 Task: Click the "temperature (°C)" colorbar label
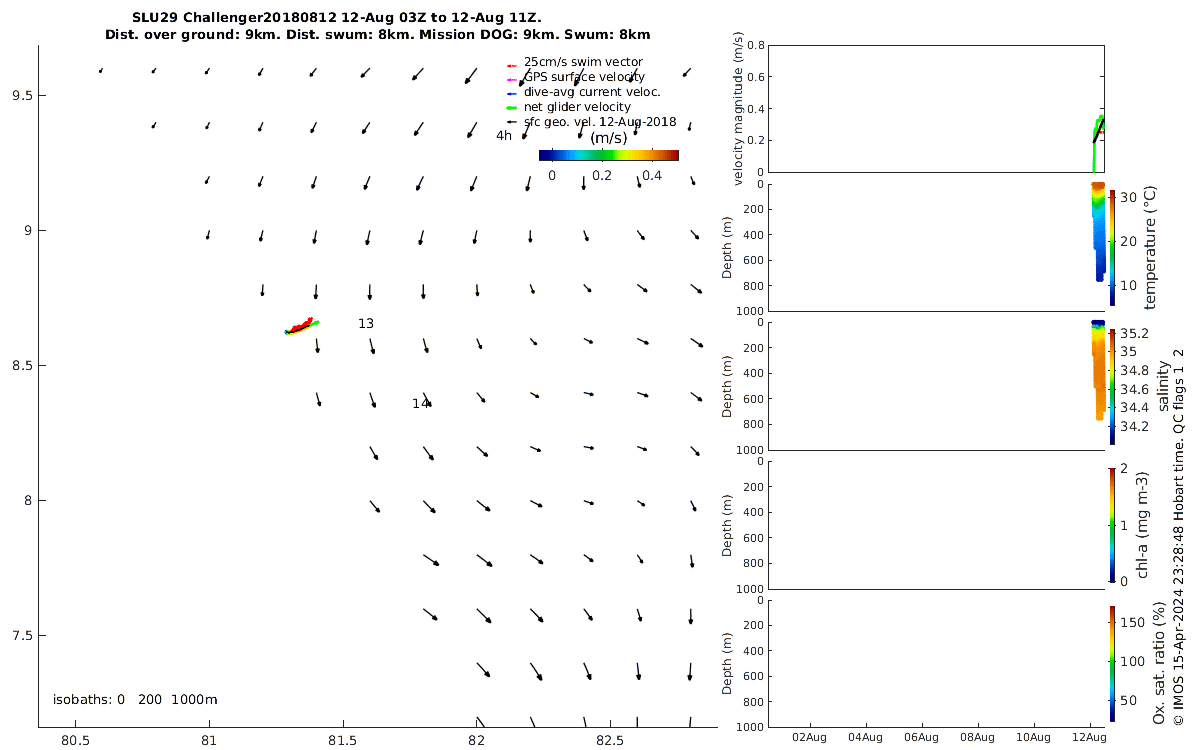point(1150,247)
